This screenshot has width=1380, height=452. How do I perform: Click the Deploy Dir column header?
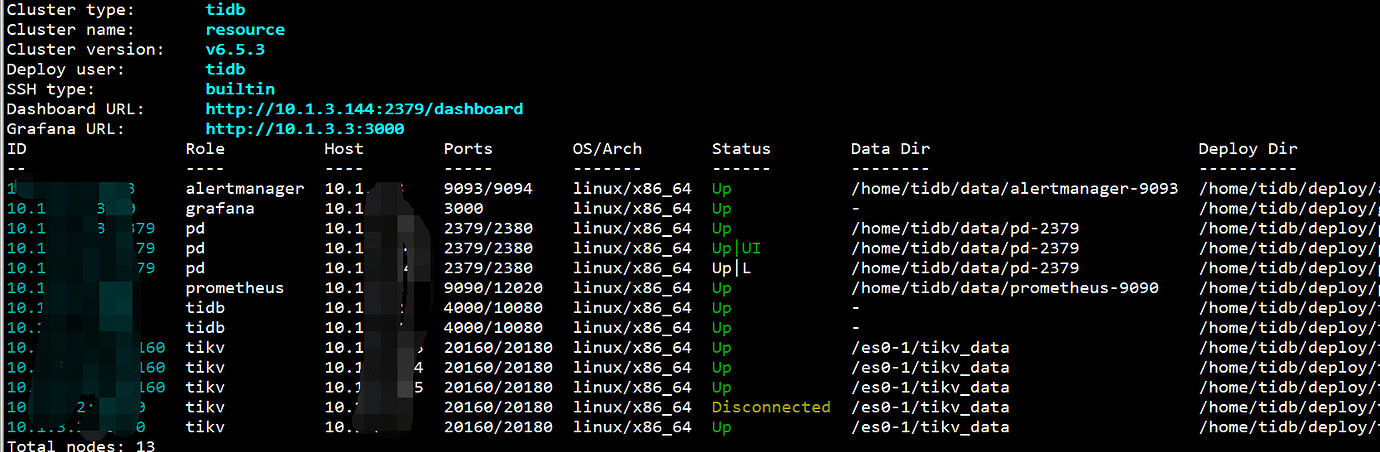coord(1248,149)
